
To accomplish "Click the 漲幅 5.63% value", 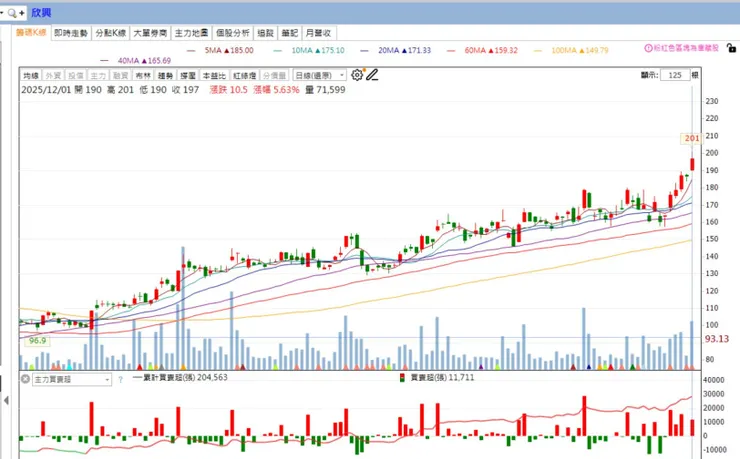I will [276, 90].
